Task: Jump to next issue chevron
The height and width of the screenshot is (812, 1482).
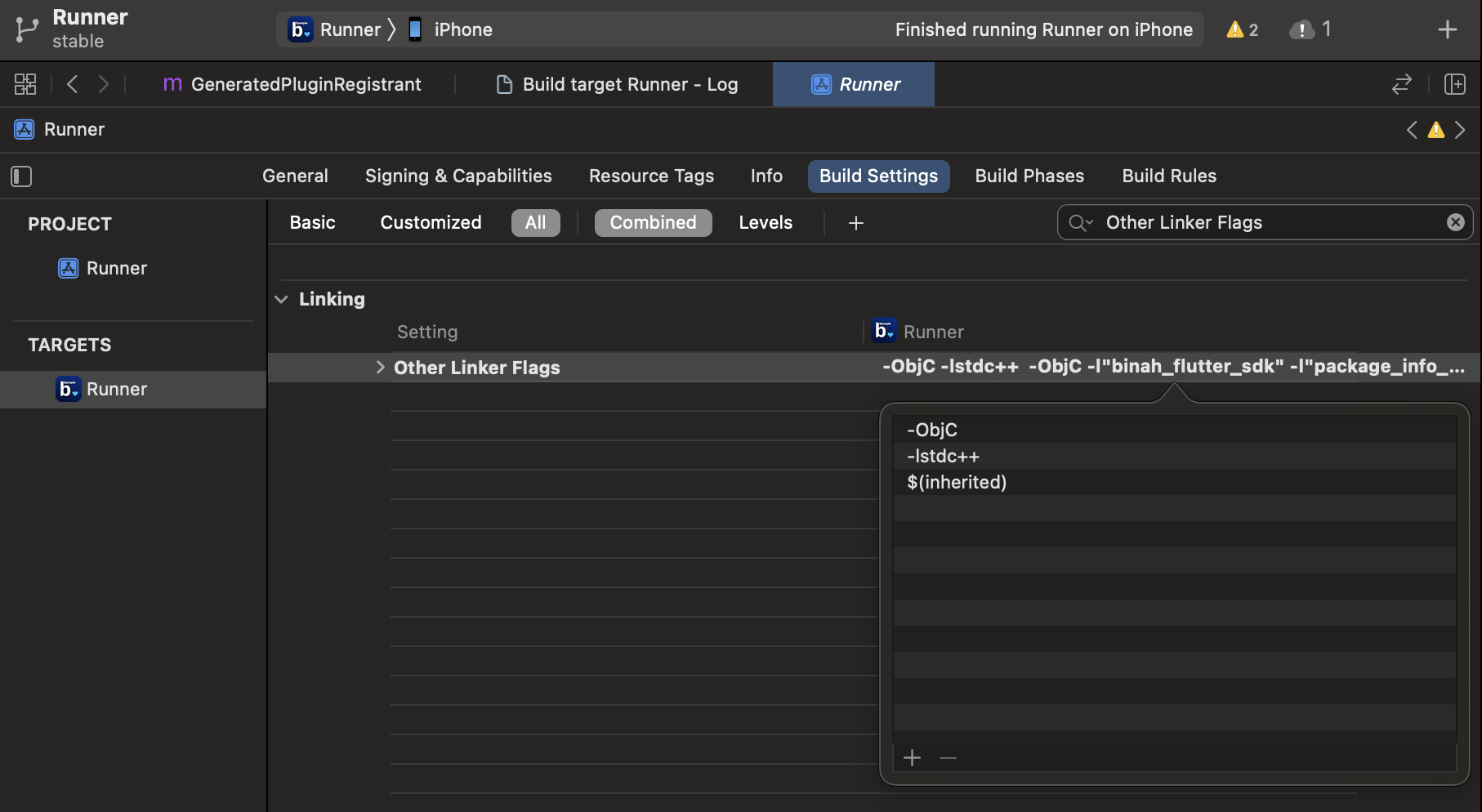Action: pyautogui.click(x=1460, y=130)
